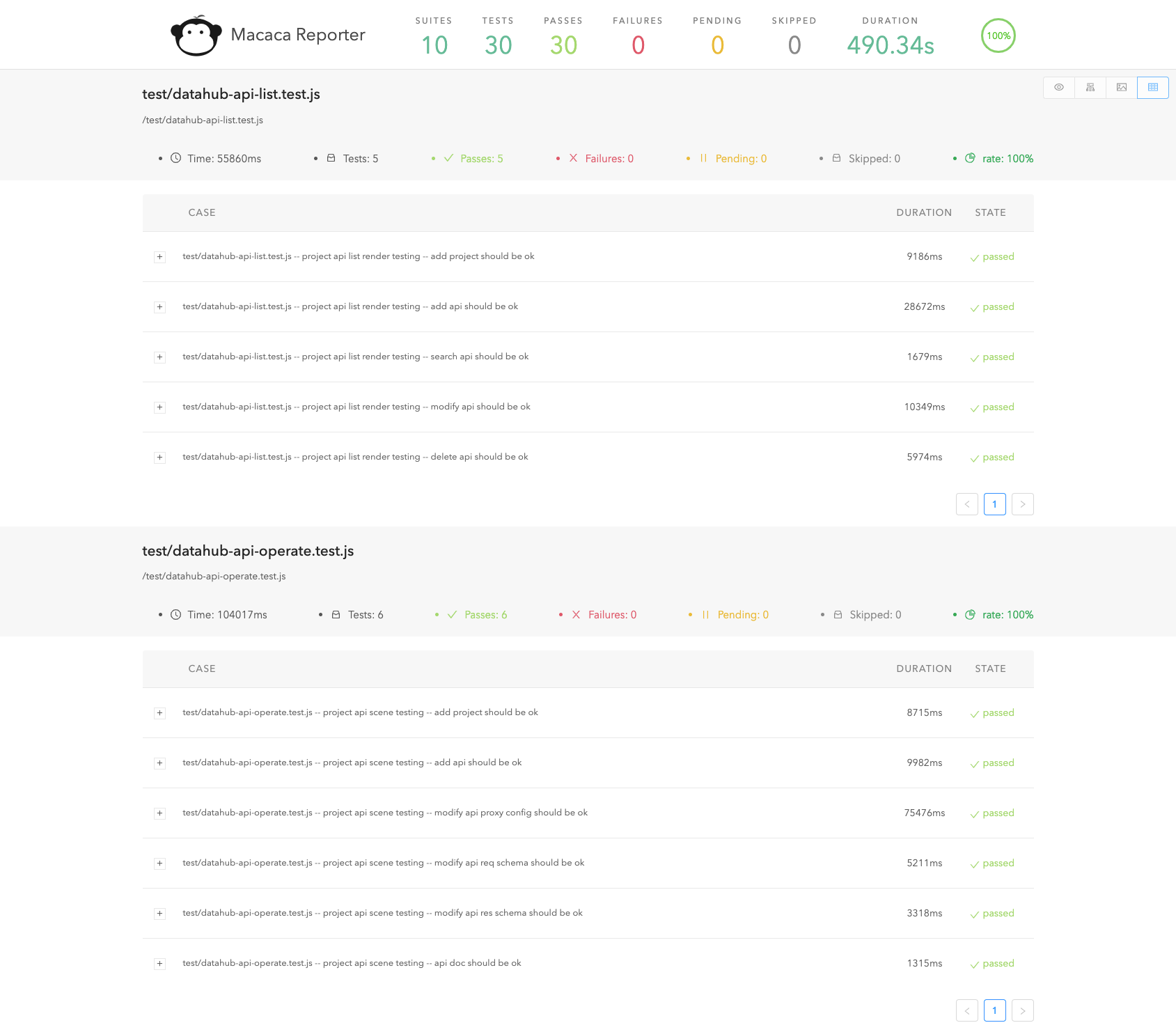
Task: Click the test/datahub-api-list.test.js heading
Action: [x=231, y=94]
